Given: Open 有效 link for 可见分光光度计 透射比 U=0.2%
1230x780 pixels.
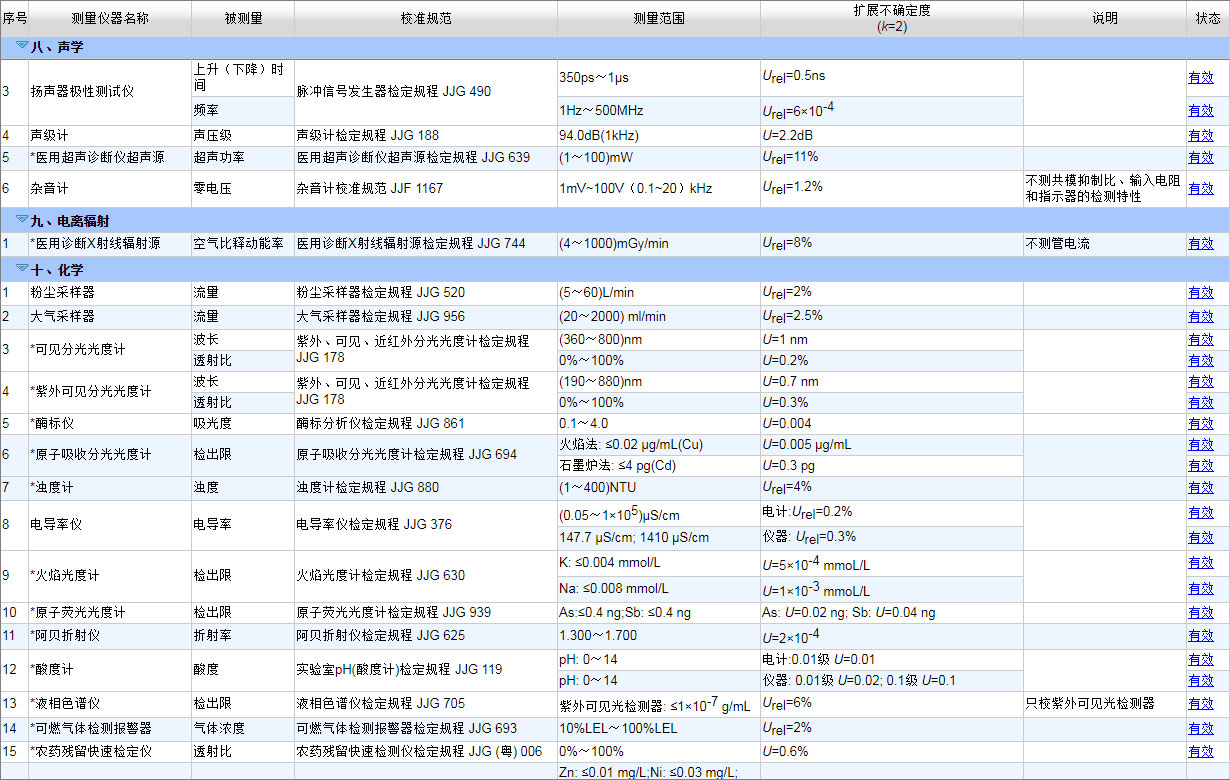Looking at the screenshot, I should point(1200,360).
